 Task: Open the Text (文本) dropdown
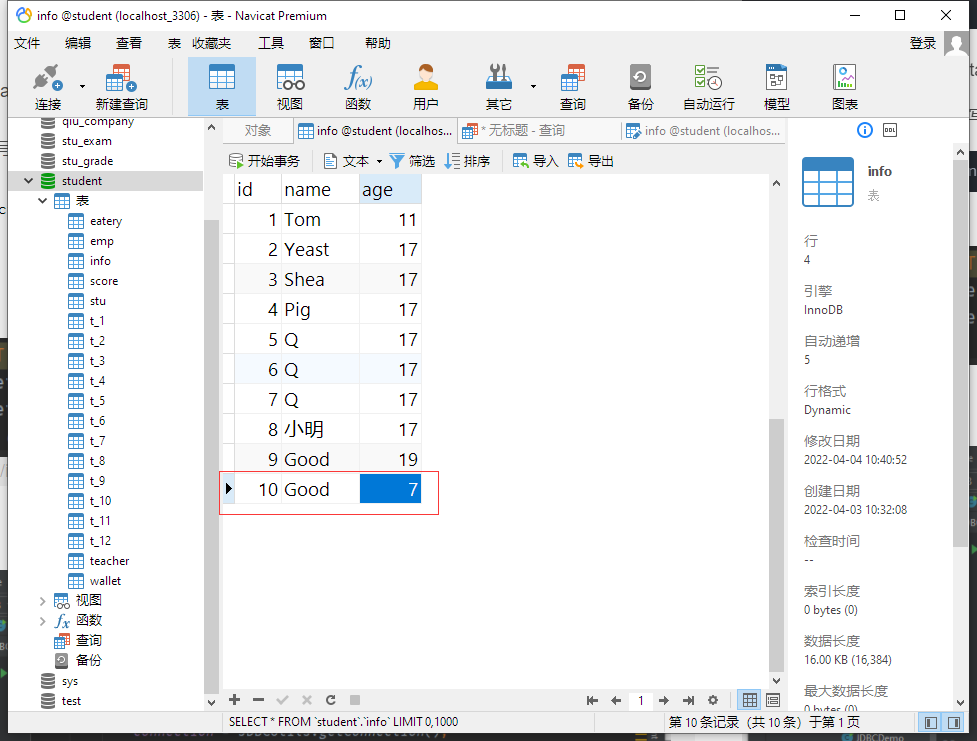click(352, 161)
